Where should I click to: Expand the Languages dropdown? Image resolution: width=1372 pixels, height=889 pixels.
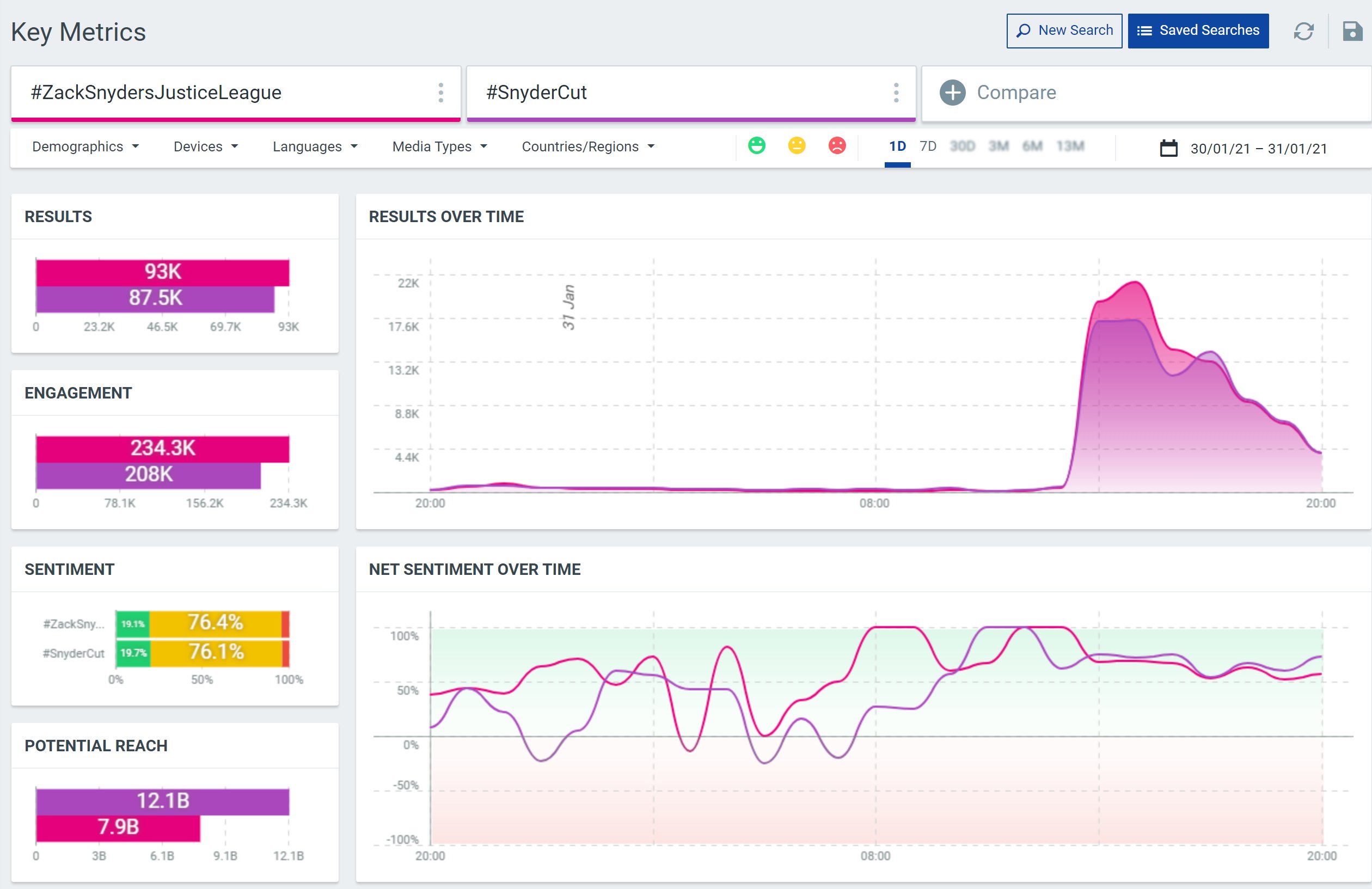tap(315, 146)
